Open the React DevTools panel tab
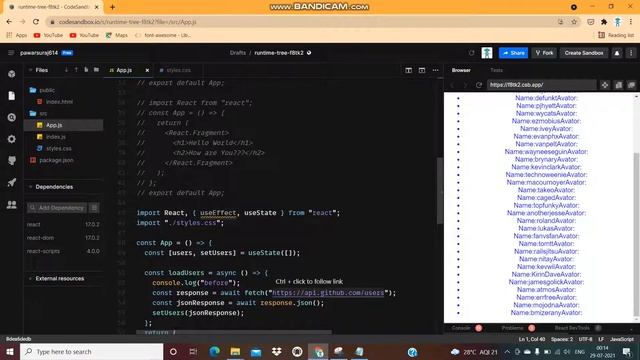 [572, 328]
